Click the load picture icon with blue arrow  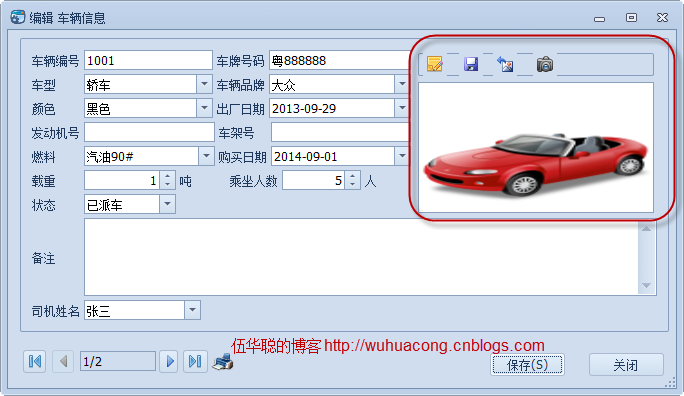coord(505,65)
